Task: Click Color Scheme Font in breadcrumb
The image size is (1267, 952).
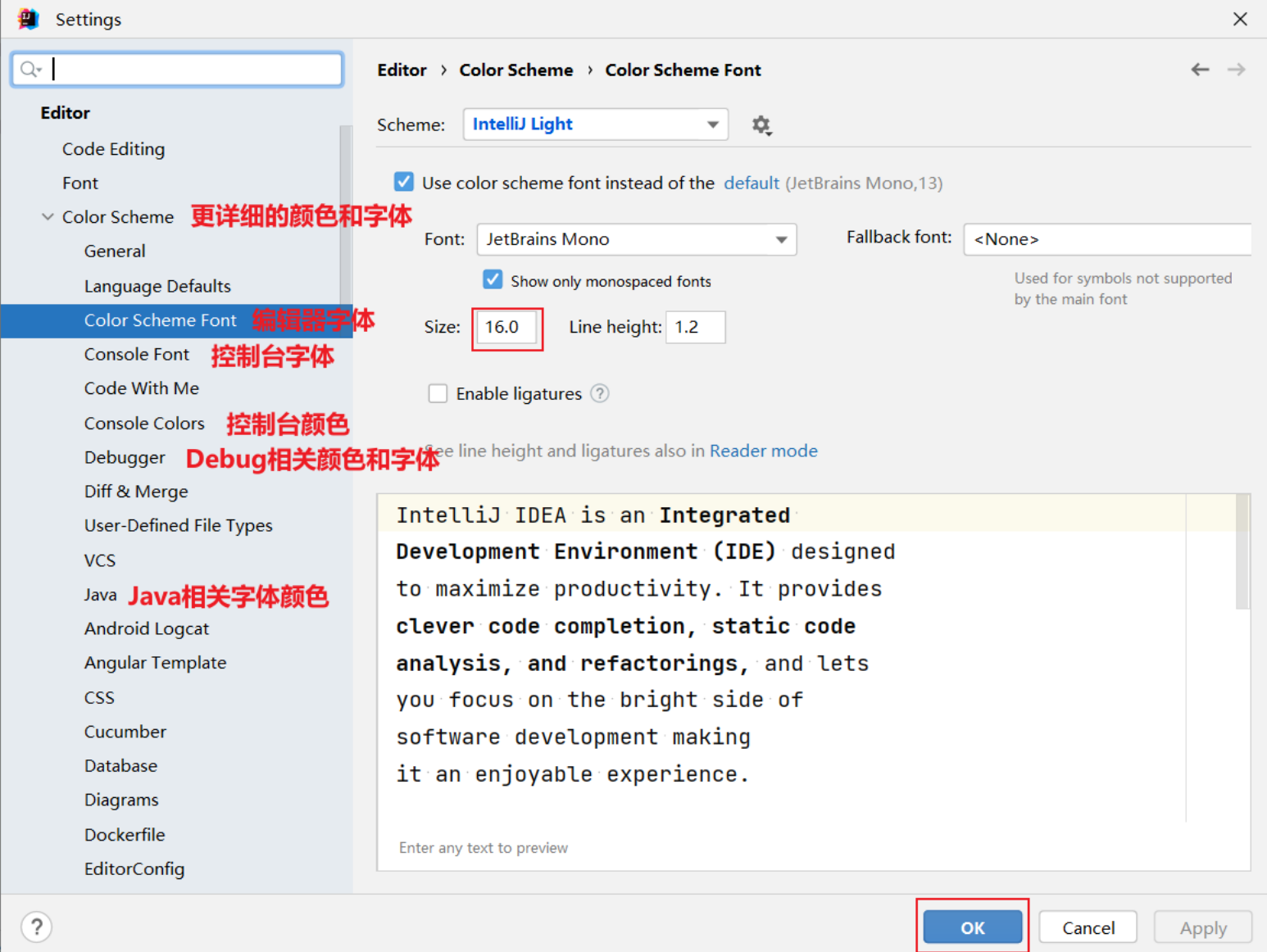Action: 683,70
